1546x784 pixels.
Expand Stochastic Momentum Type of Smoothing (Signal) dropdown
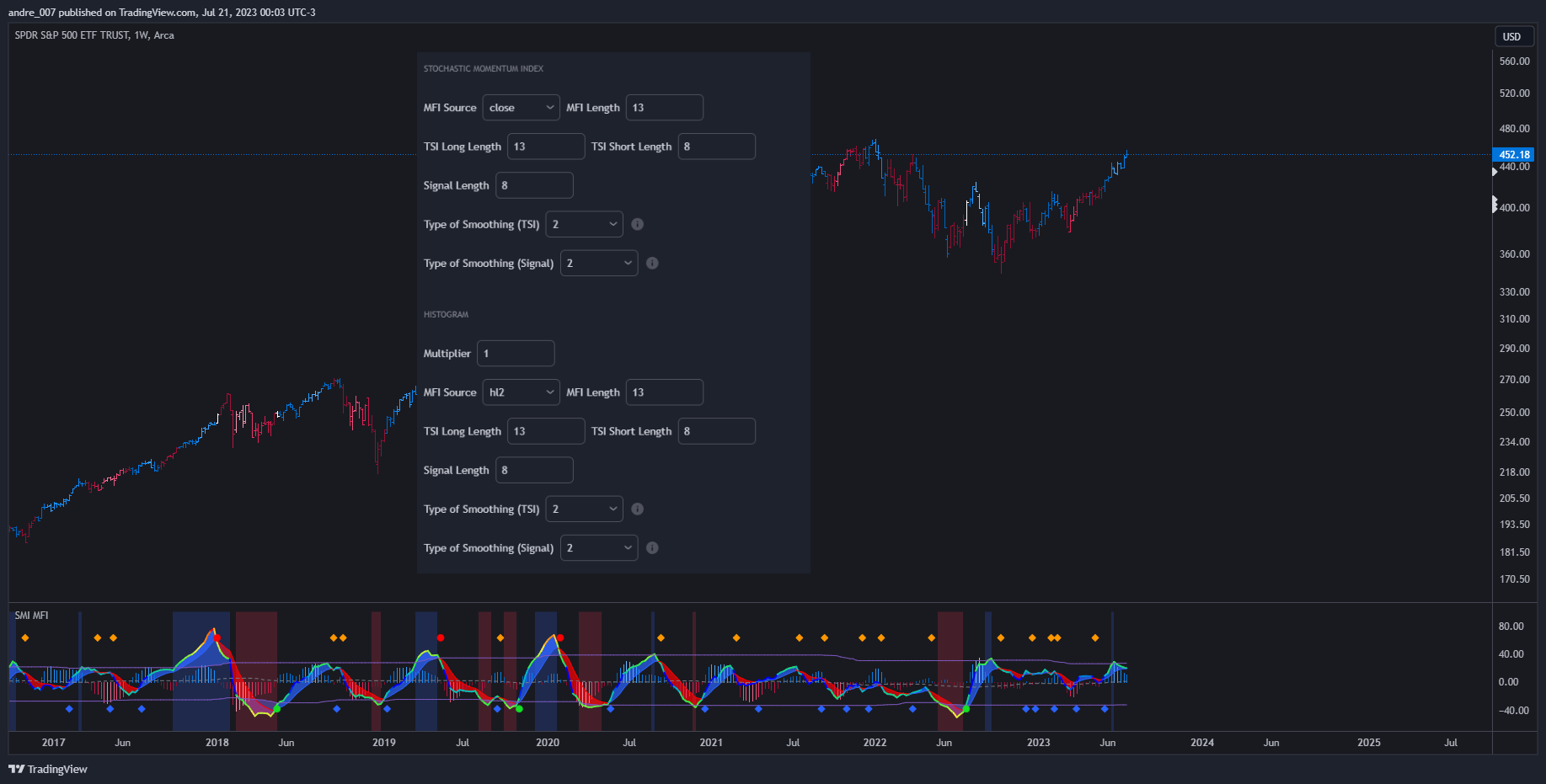(599, 263)
